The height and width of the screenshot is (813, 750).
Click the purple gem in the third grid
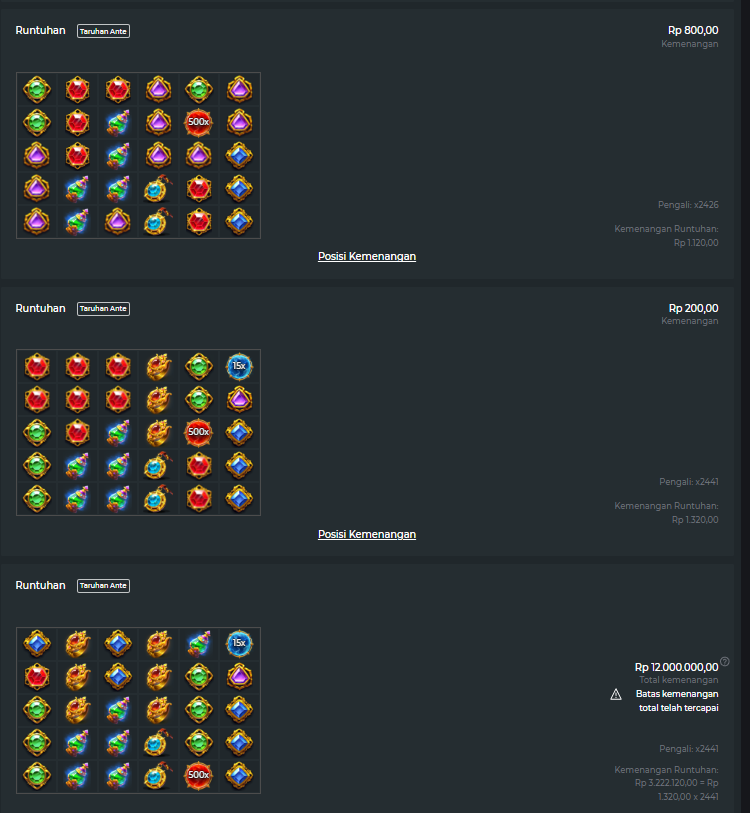point(239,677)
